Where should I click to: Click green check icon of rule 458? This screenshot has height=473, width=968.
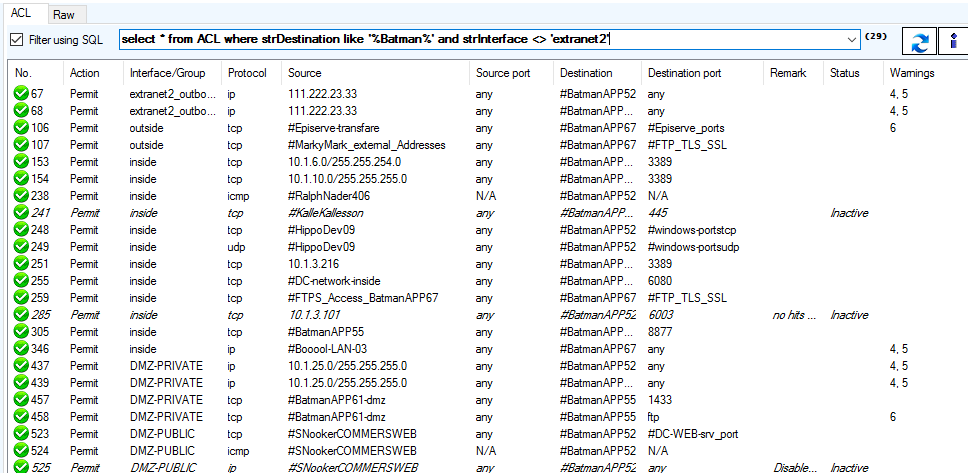[x=22, y=417]
